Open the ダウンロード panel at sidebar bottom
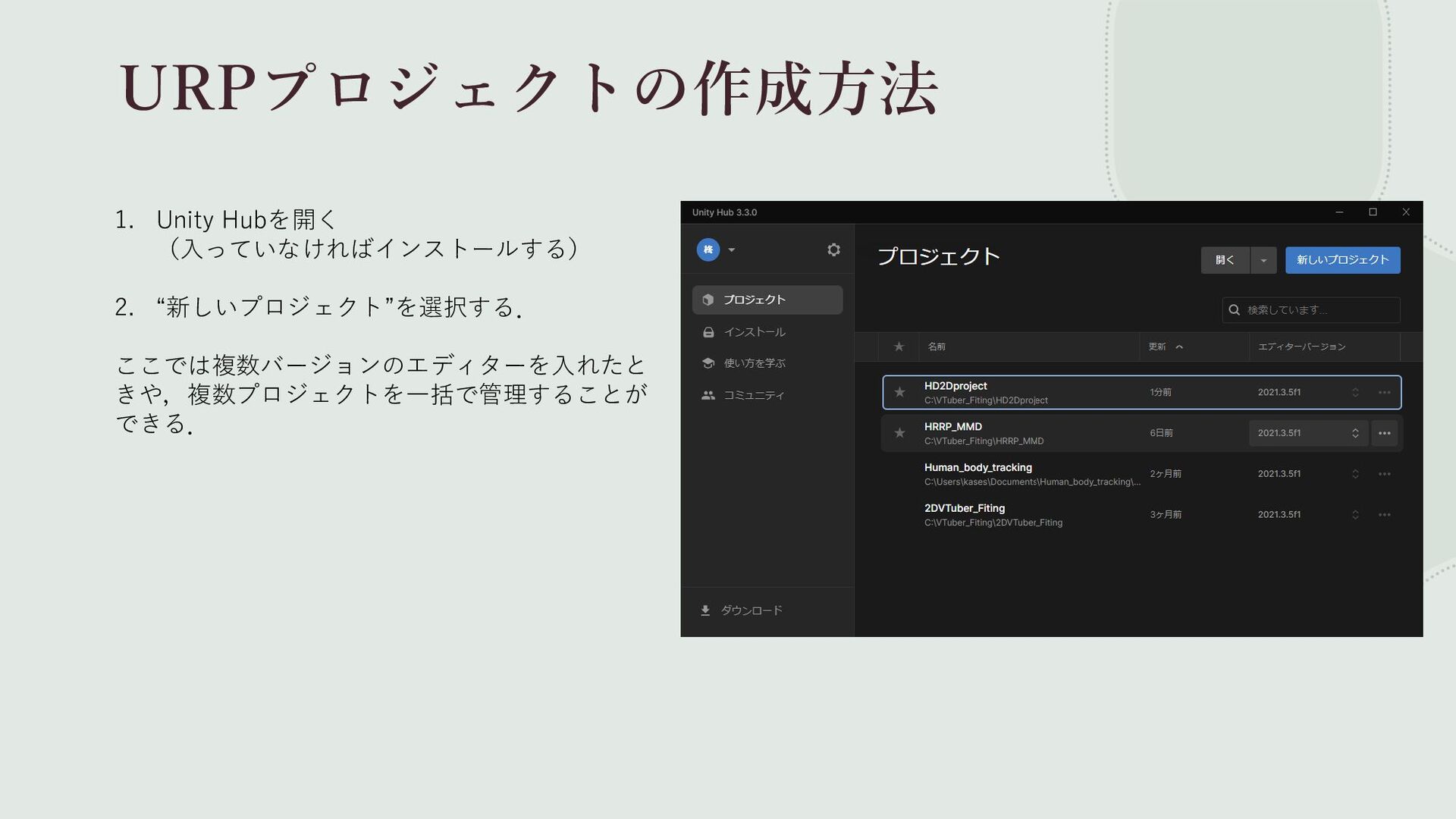The image size is (1456, 819). tap(742, 610)
